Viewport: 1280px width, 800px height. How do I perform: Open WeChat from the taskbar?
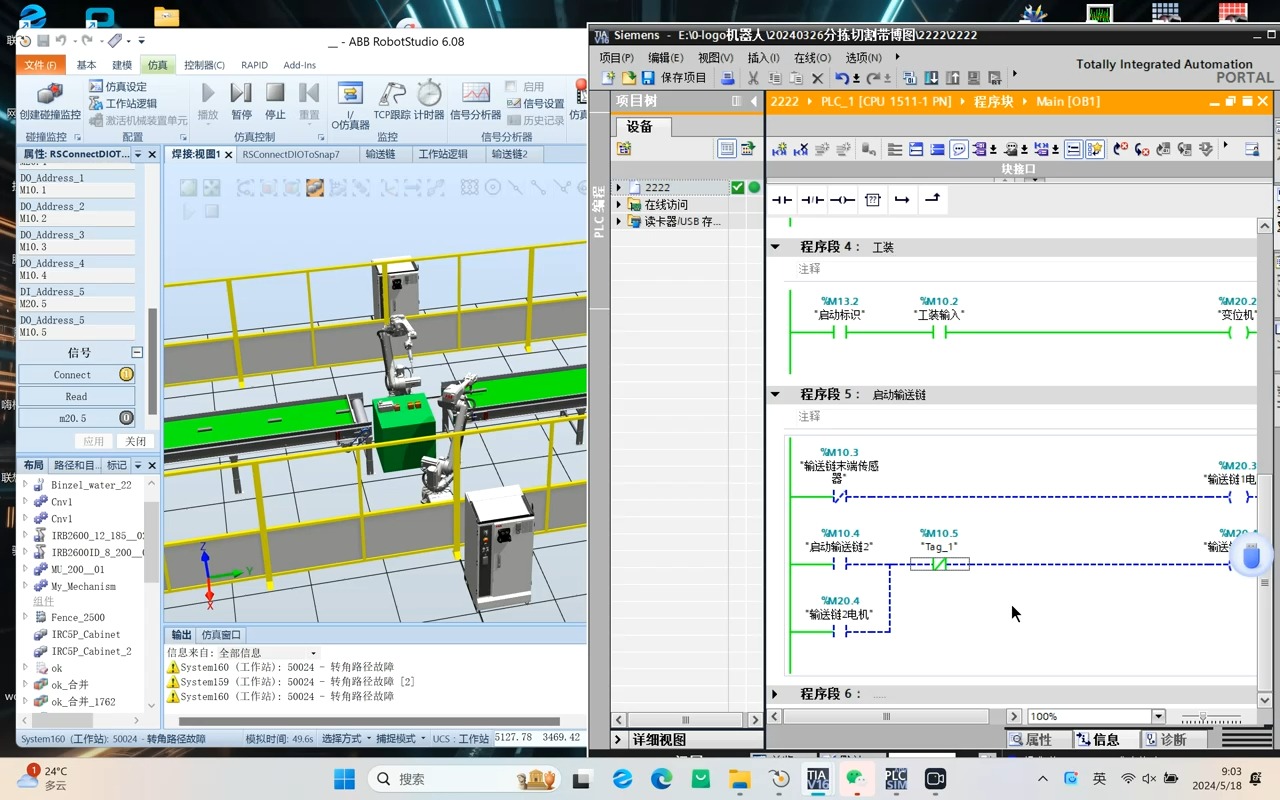(x=857, y=778)
